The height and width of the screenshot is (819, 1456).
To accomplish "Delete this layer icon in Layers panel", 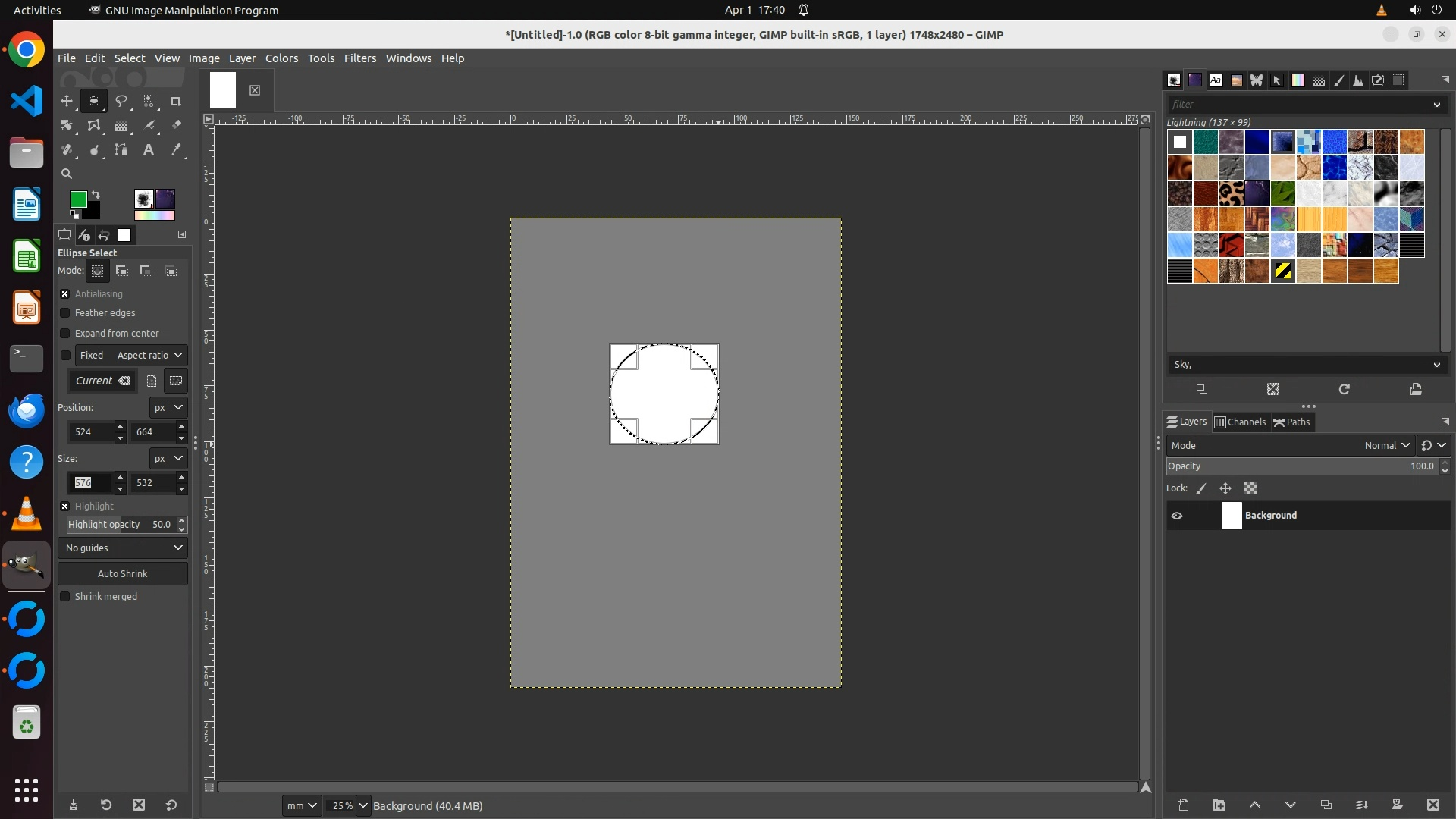I will [1432, 805].
